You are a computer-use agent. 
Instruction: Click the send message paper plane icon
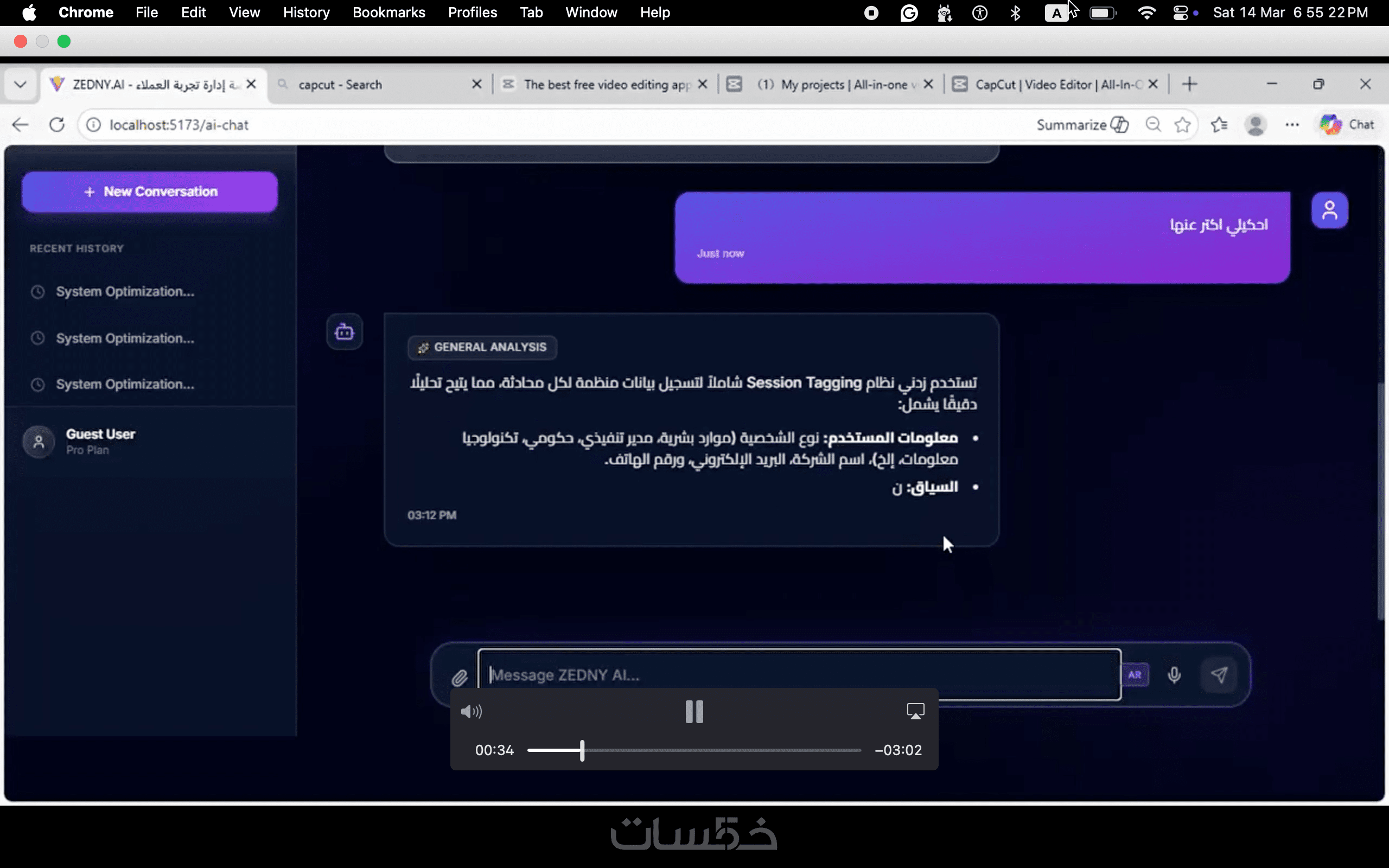pyautogui.click(x=1219, y=675)
